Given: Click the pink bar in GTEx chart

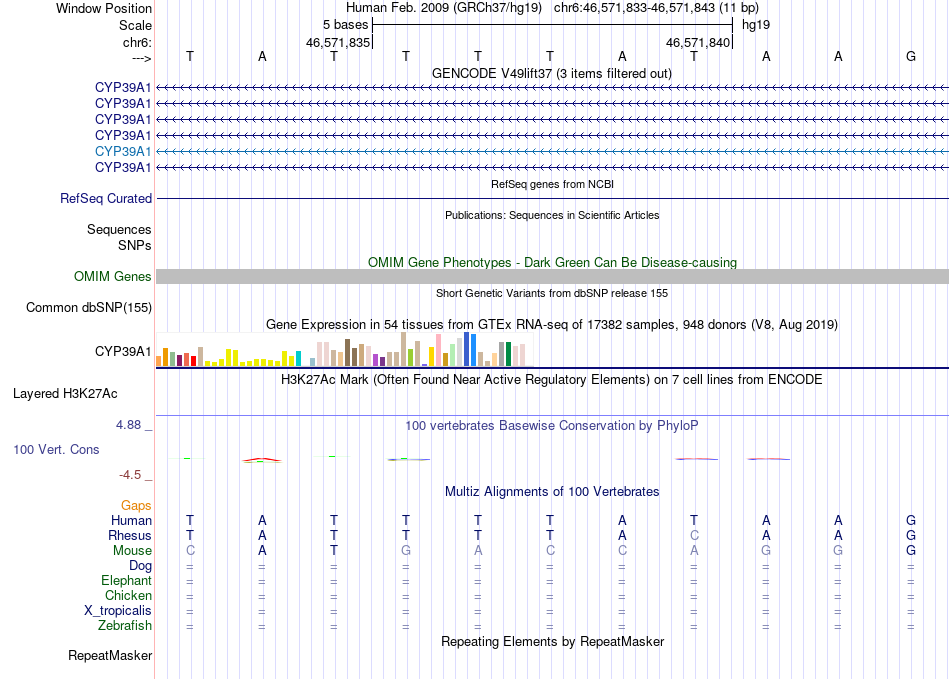Looking at the screenshot, I should pos(438,350).
